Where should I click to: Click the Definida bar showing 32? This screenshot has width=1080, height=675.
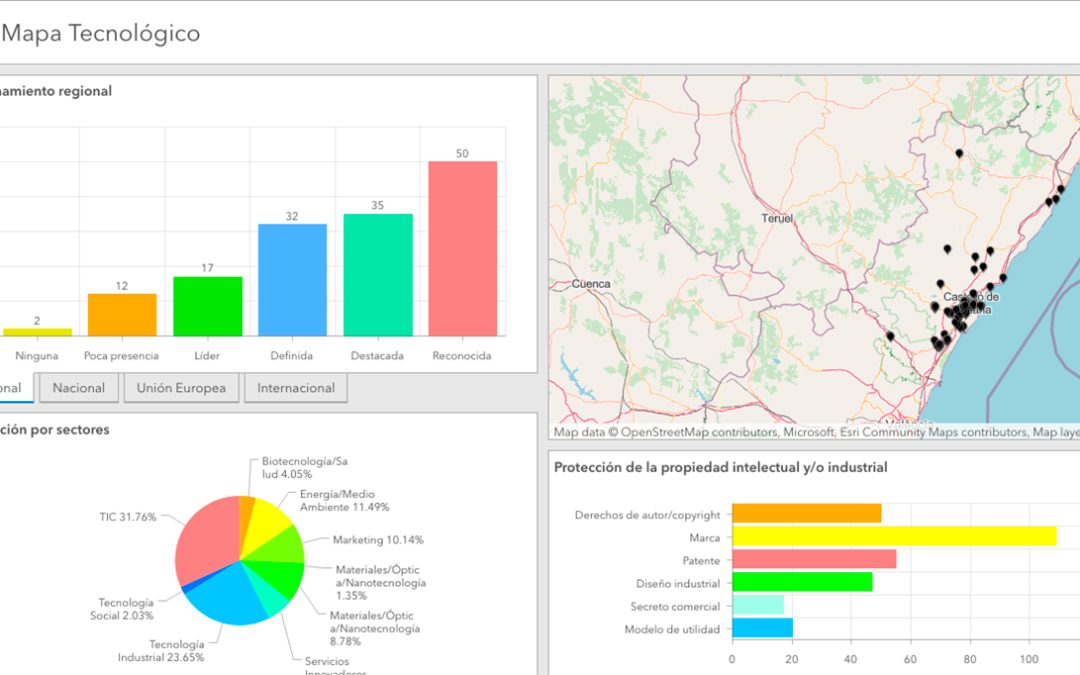click(x=292, y=280)
